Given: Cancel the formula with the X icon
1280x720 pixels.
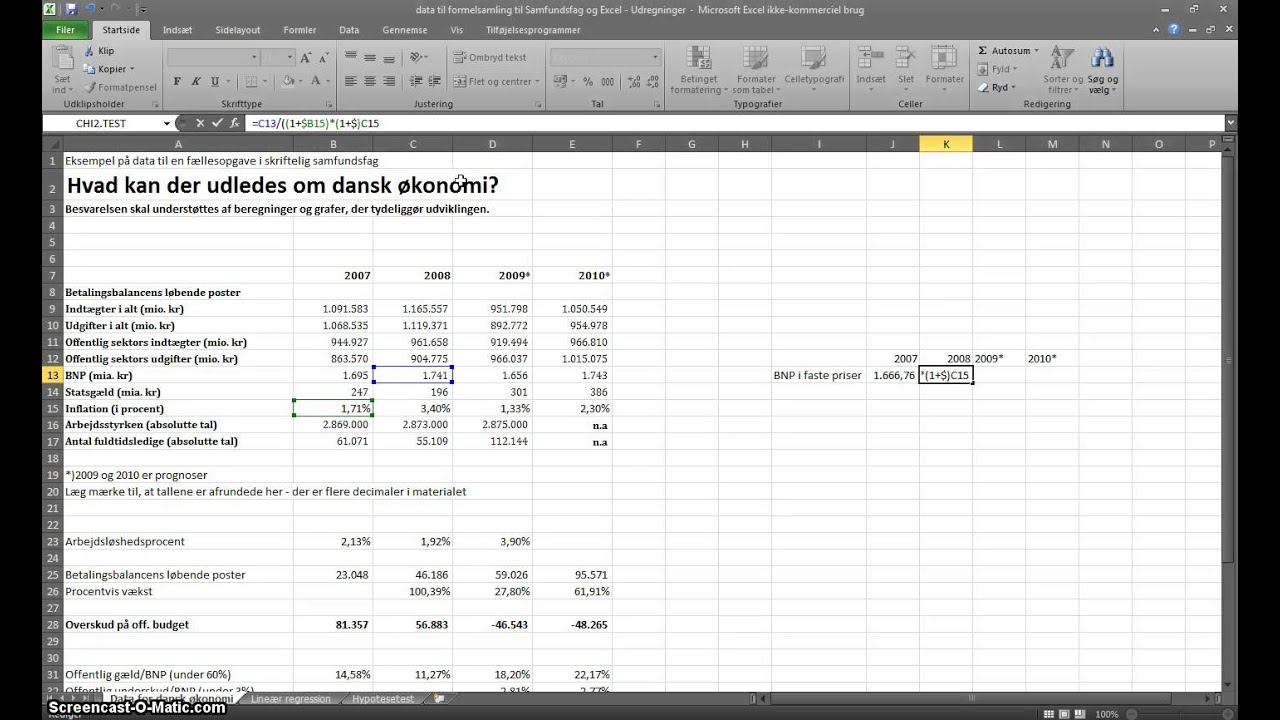Looking at the screenshot, I should (x=199, y=123).
